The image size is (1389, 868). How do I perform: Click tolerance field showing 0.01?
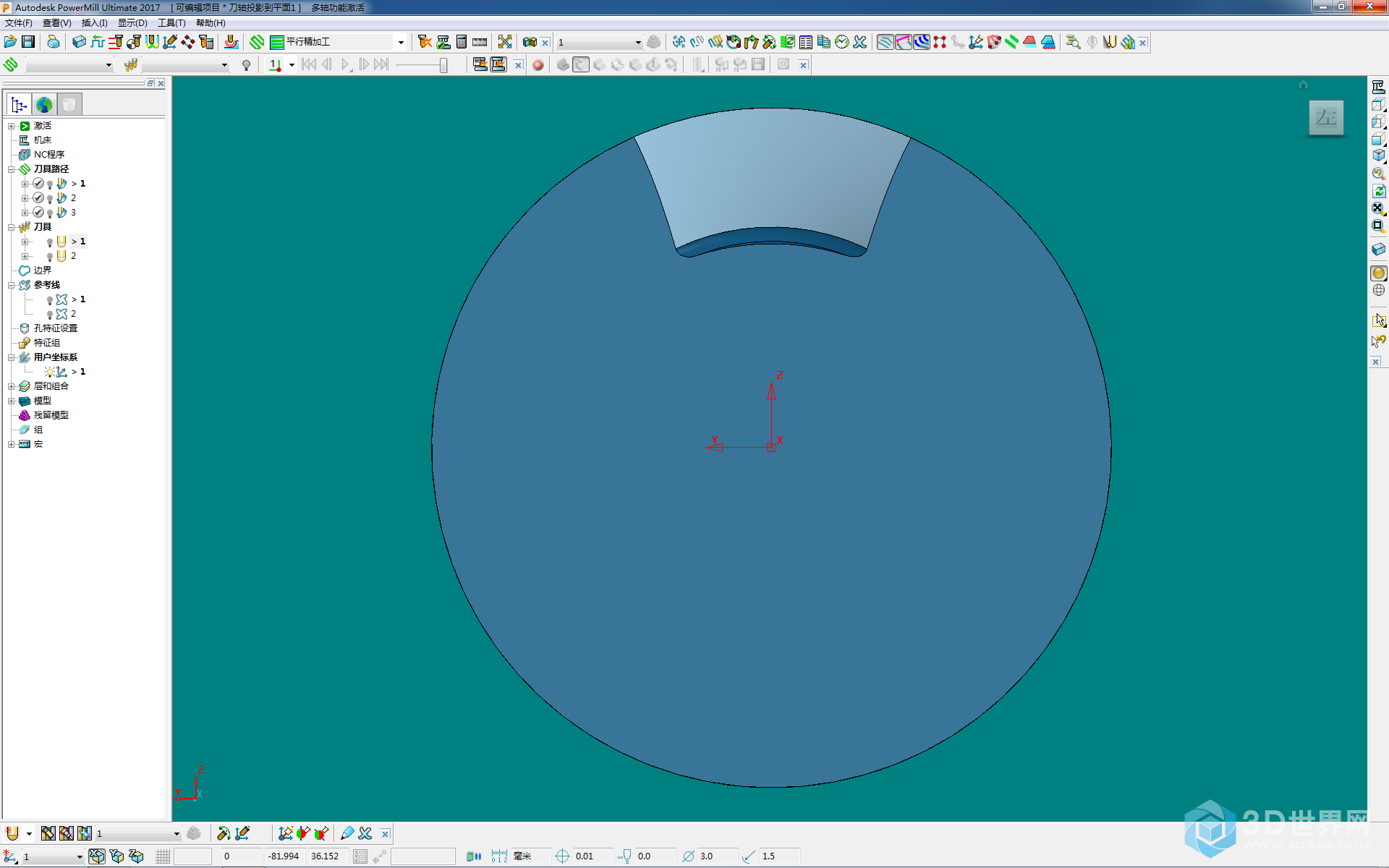coord(592,856)
